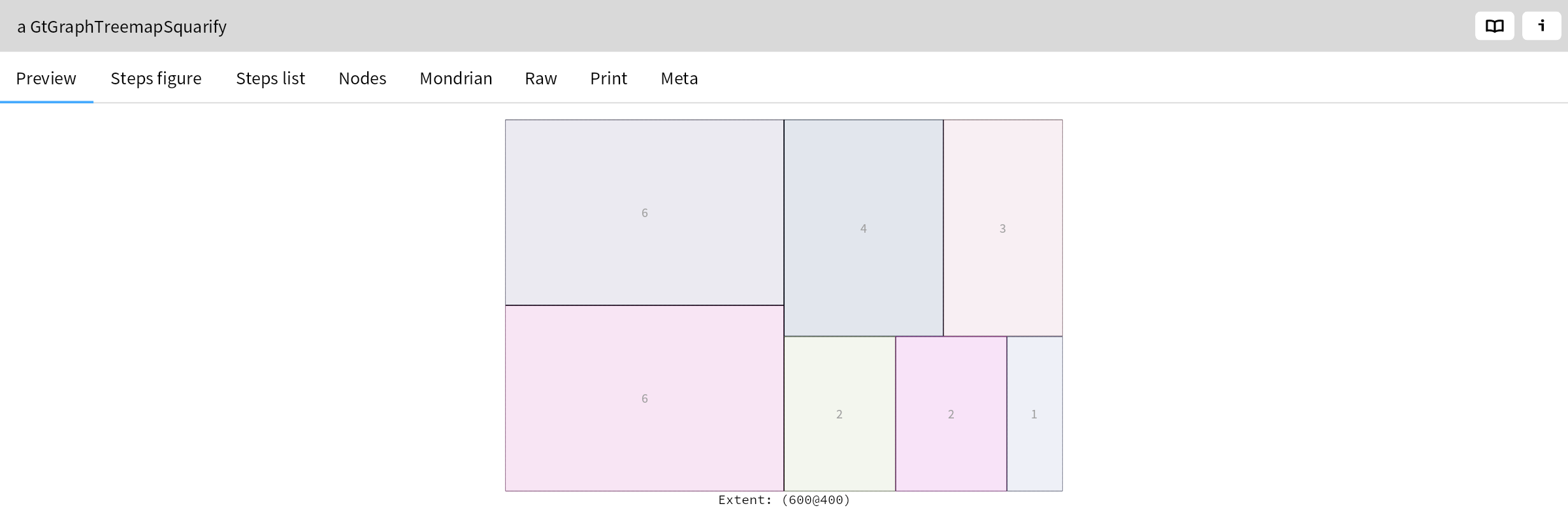The height and width of the screenshot is (523, 1568).
Task: Click the info icon button
Action: click(1541, 26)
